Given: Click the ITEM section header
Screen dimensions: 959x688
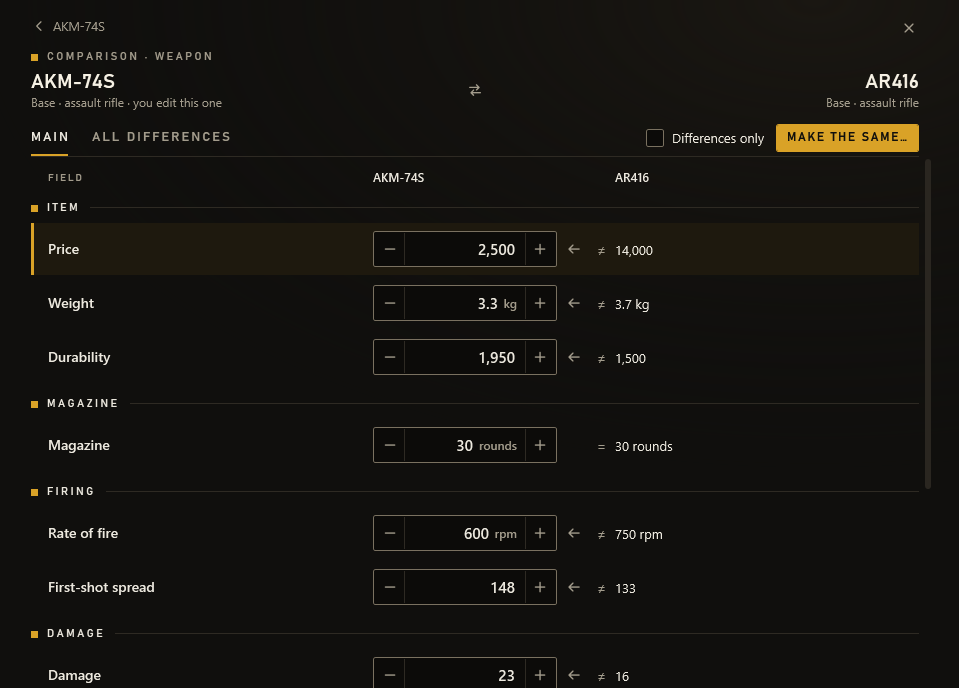Looking at the screenshot, I should [62, 207].
